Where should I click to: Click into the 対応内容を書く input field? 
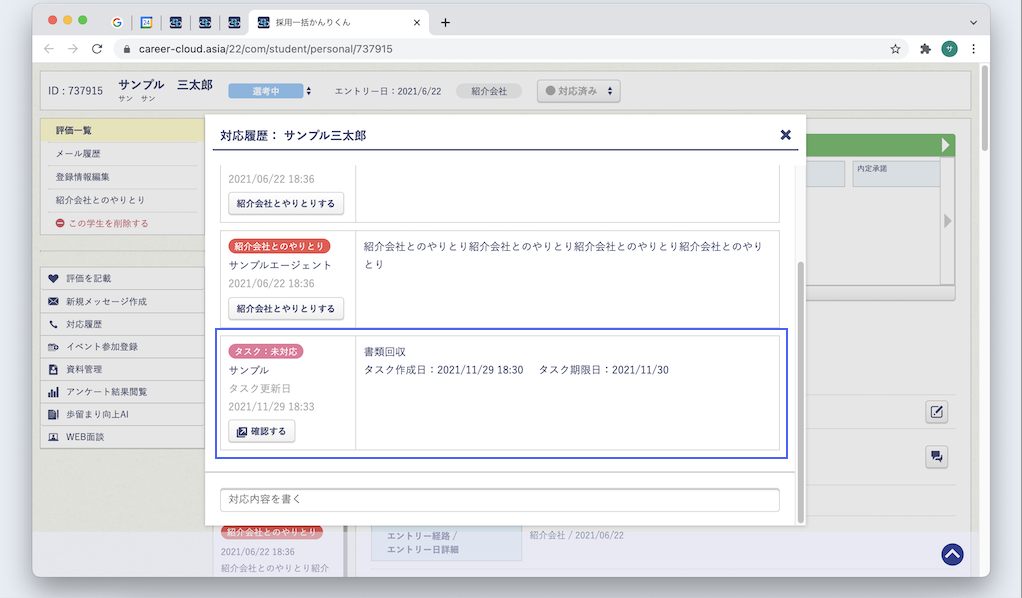(x=499, y=499)
